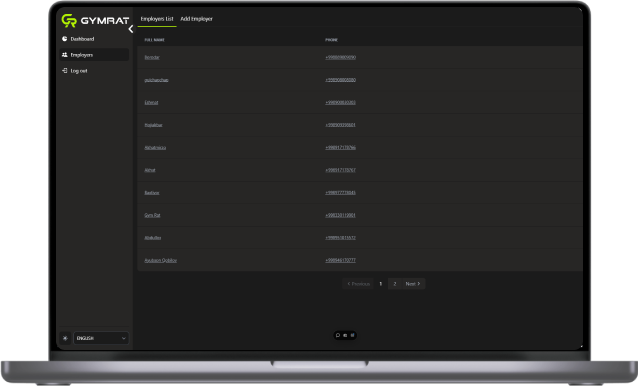Click the GYMRAT logo
The width and height of the screenshot is (638, 386).
pos(95,20)
